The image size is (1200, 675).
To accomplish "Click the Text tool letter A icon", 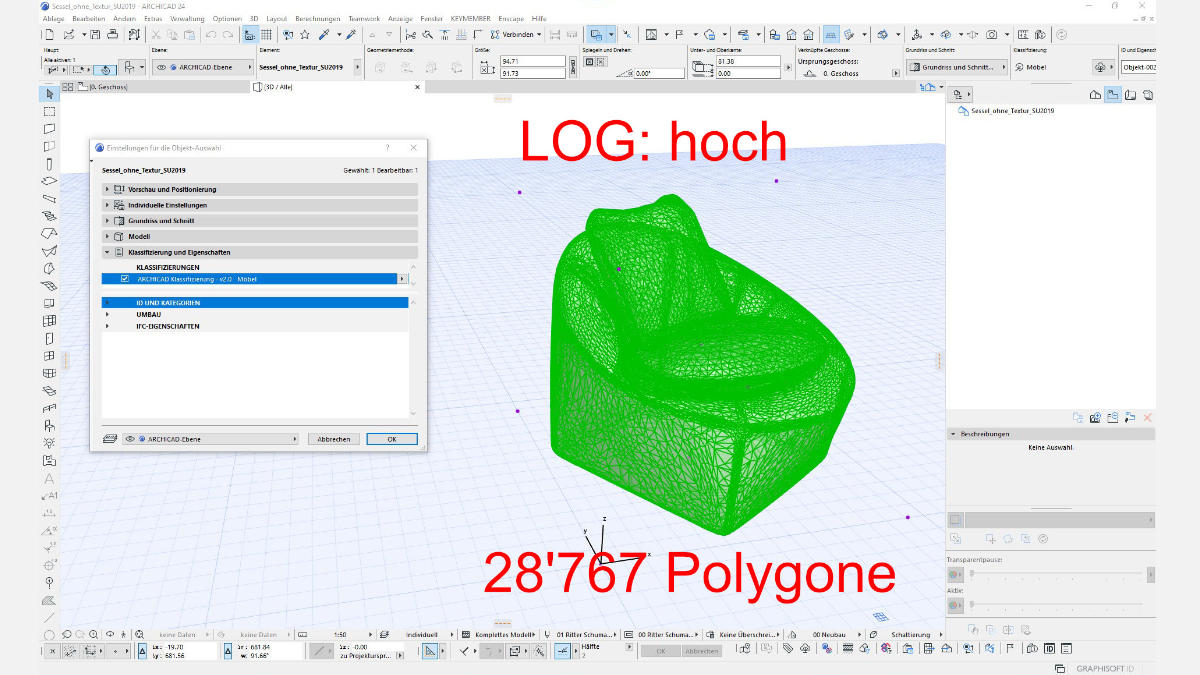I will pos(49,479).
